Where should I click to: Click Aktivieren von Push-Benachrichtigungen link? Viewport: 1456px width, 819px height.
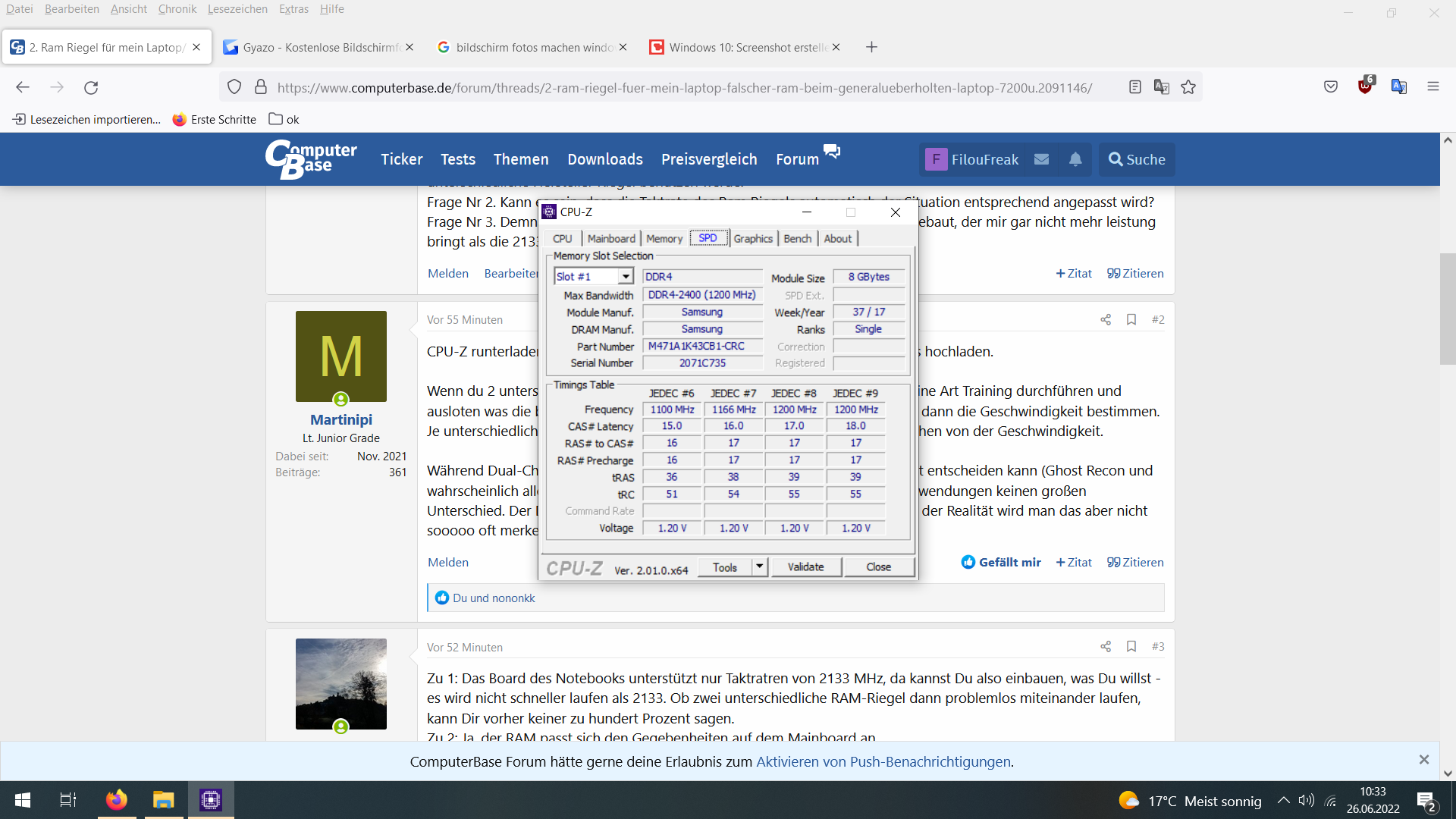(x=883, y=761)
